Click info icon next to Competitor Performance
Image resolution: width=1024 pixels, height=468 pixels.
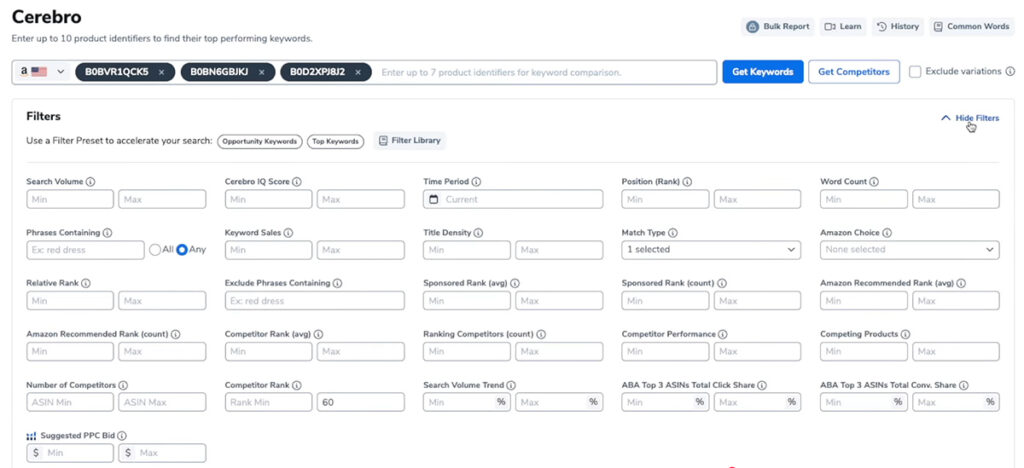tap(723, 334)
